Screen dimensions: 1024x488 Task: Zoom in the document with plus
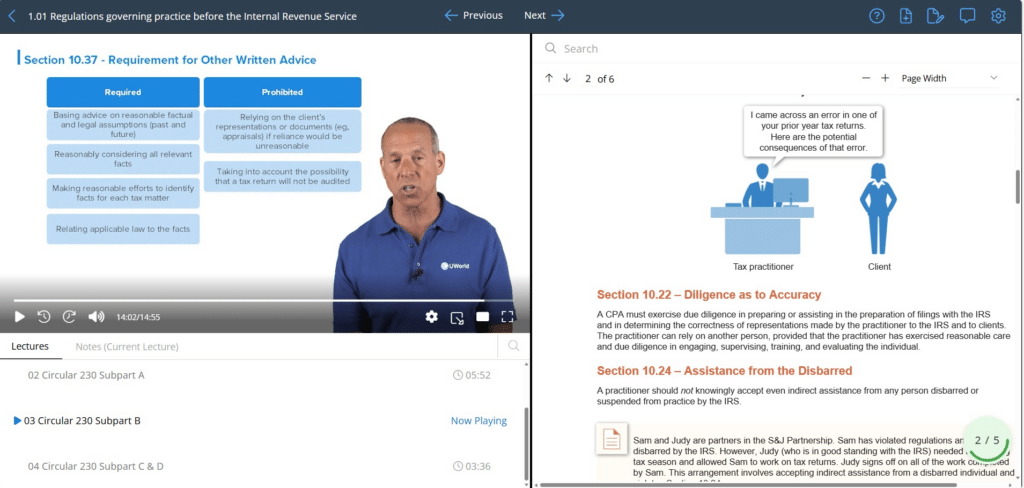[x=885, y=78]
